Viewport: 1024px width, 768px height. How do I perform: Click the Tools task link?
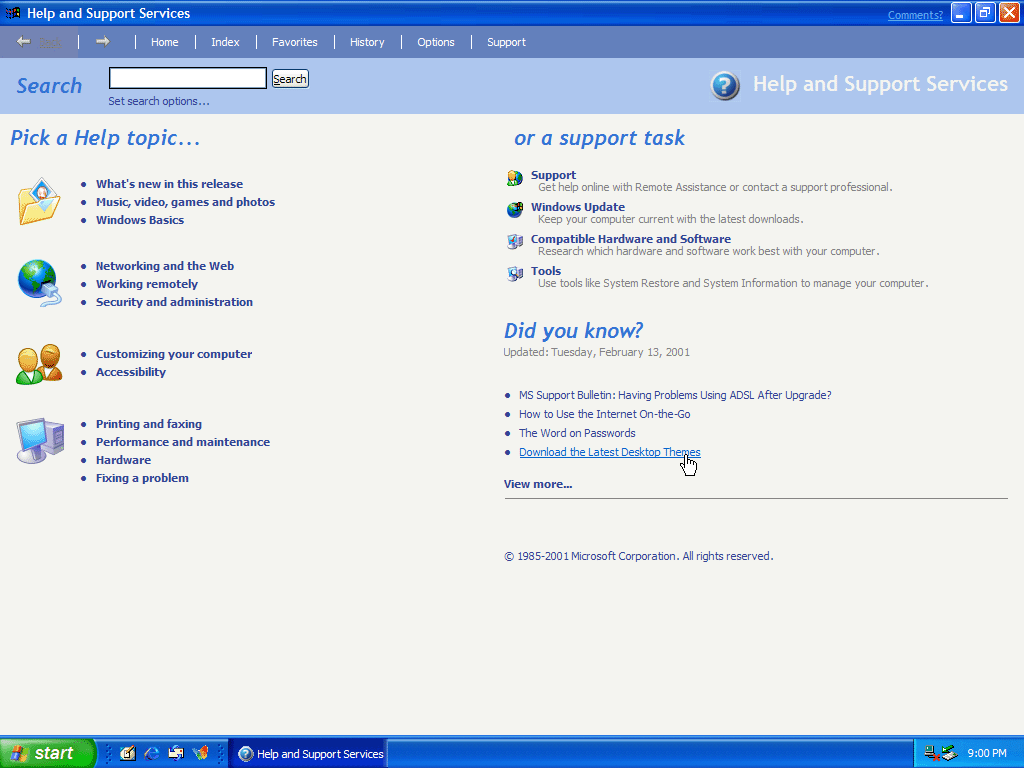pyautogui.click(x=546, y=271)
